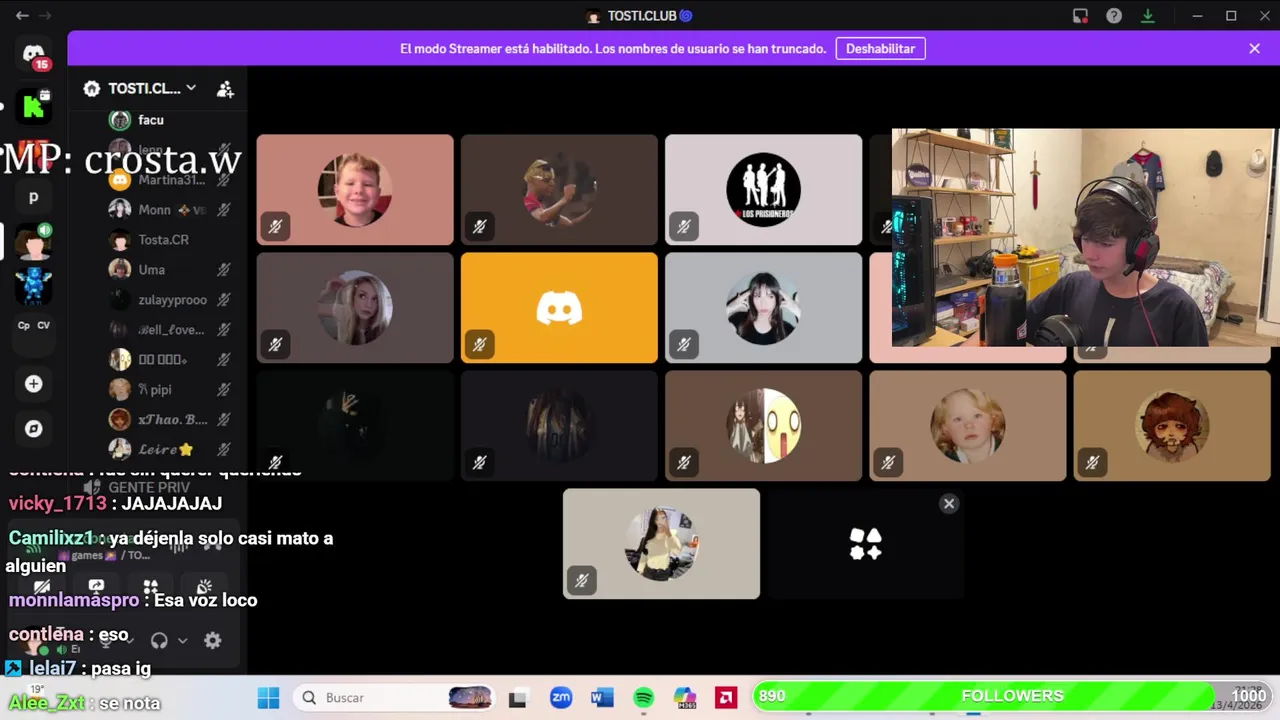Toggle deafen headphones icon in user panel
1280x720 pixels.
pyautogui.click(x=159, y=641)
